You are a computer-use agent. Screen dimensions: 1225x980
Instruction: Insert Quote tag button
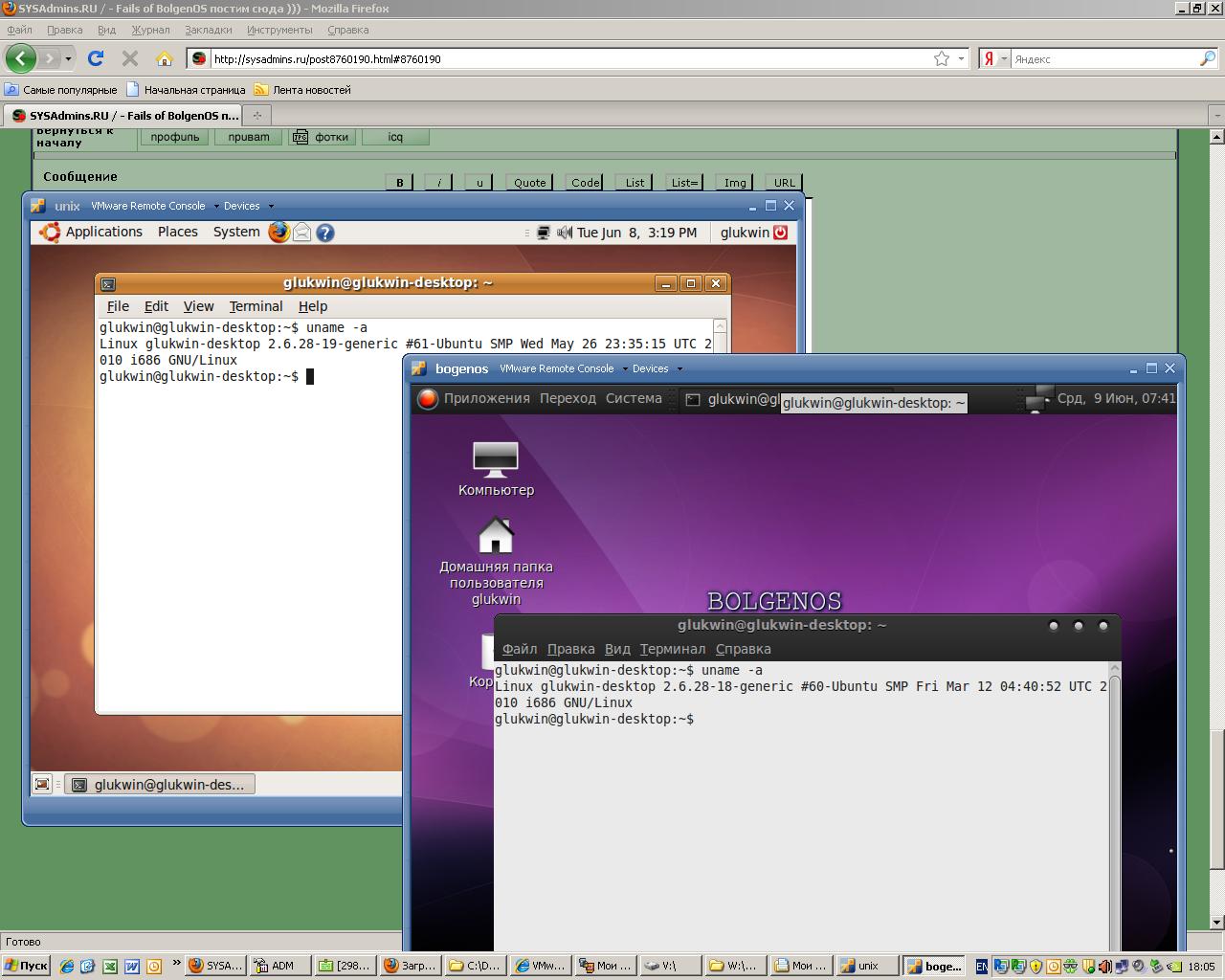529,182
